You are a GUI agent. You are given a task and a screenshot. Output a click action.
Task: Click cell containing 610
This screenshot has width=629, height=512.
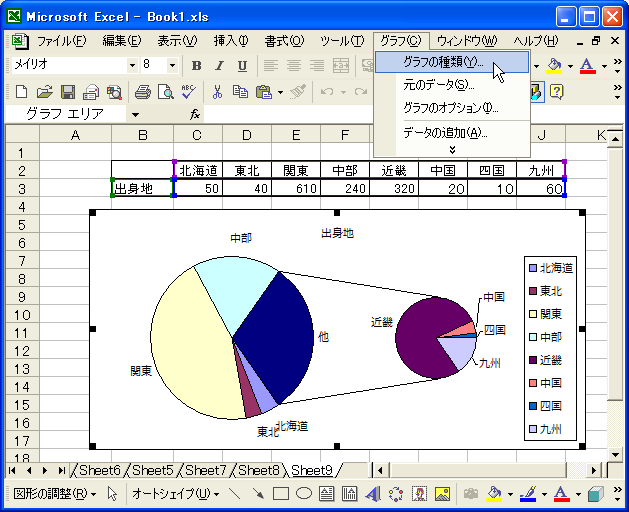coord(296,188)
